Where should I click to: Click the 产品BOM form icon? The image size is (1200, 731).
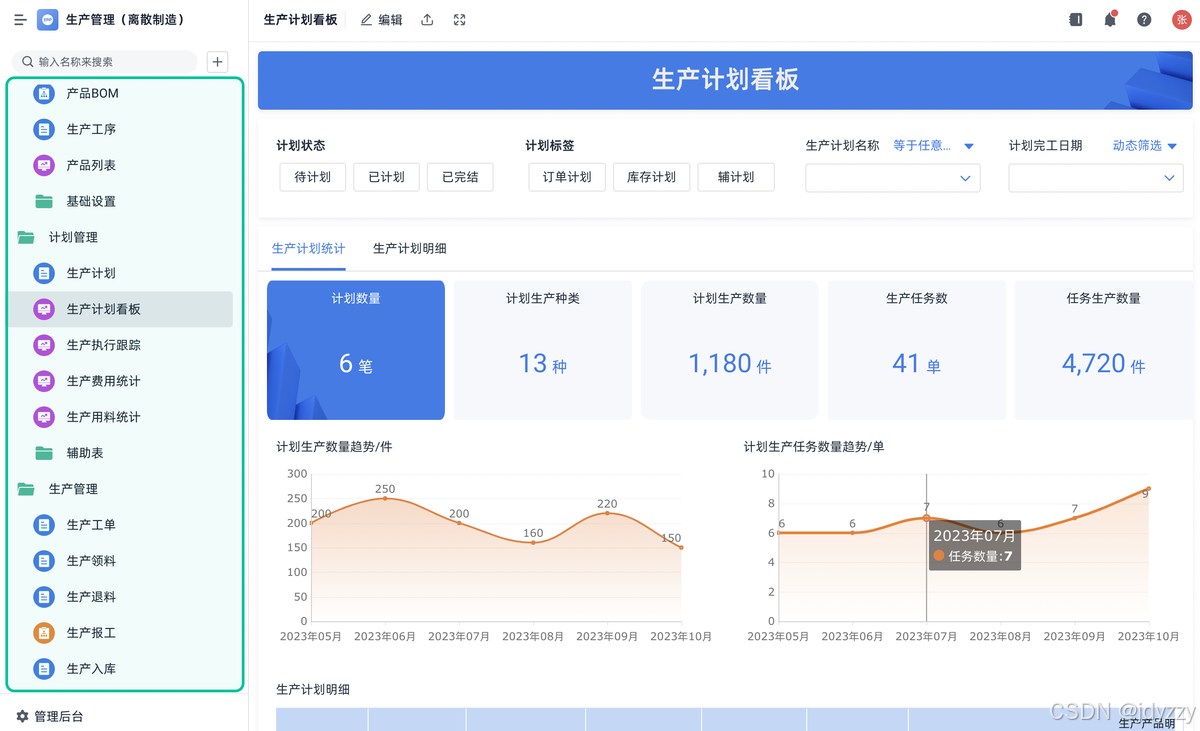(x=44, y=93)
